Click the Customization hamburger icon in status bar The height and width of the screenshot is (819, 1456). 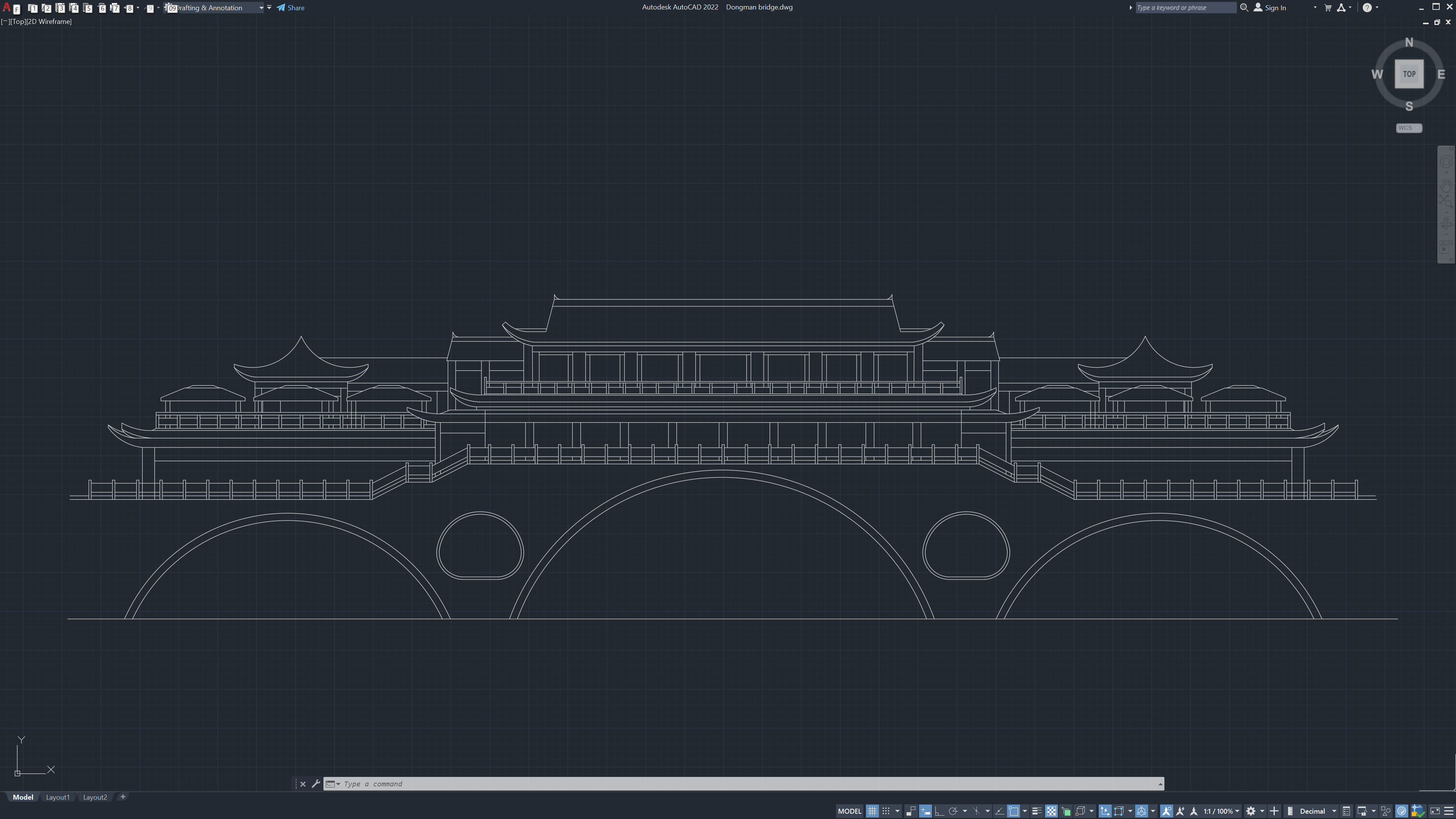coord(1449,811)
